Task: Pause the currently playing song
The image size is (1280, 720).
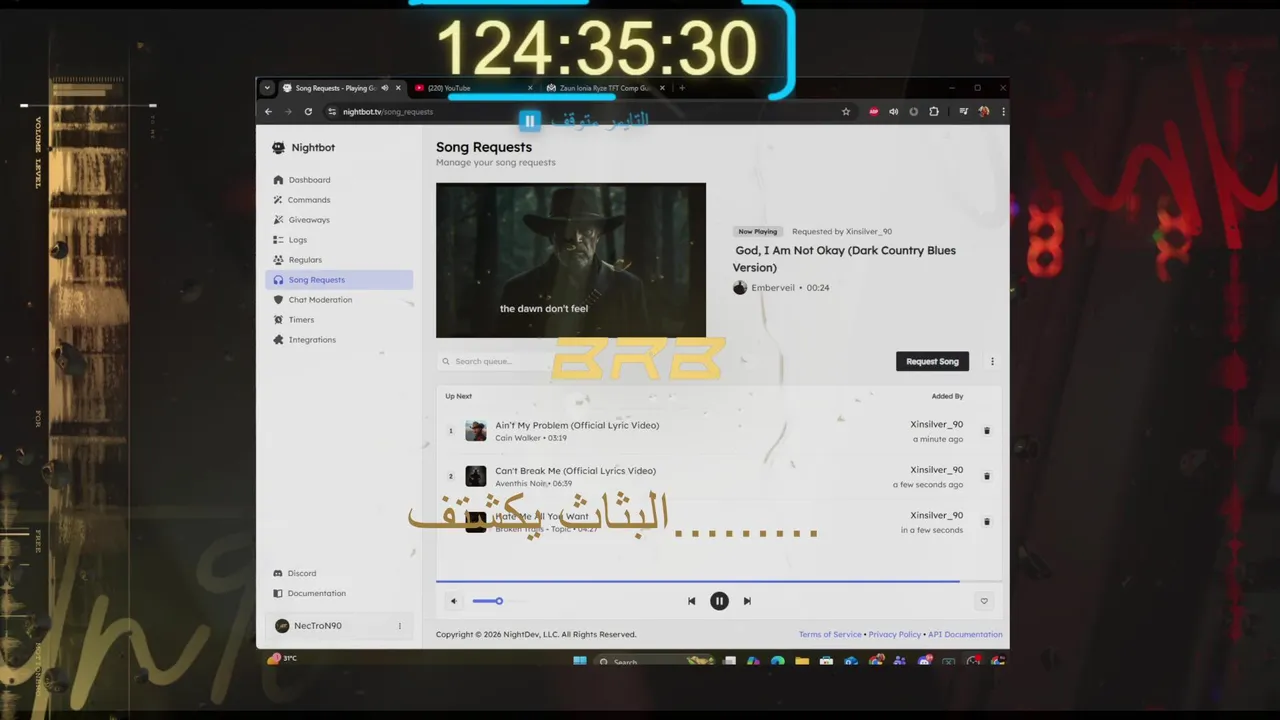Action: point(719,601)
